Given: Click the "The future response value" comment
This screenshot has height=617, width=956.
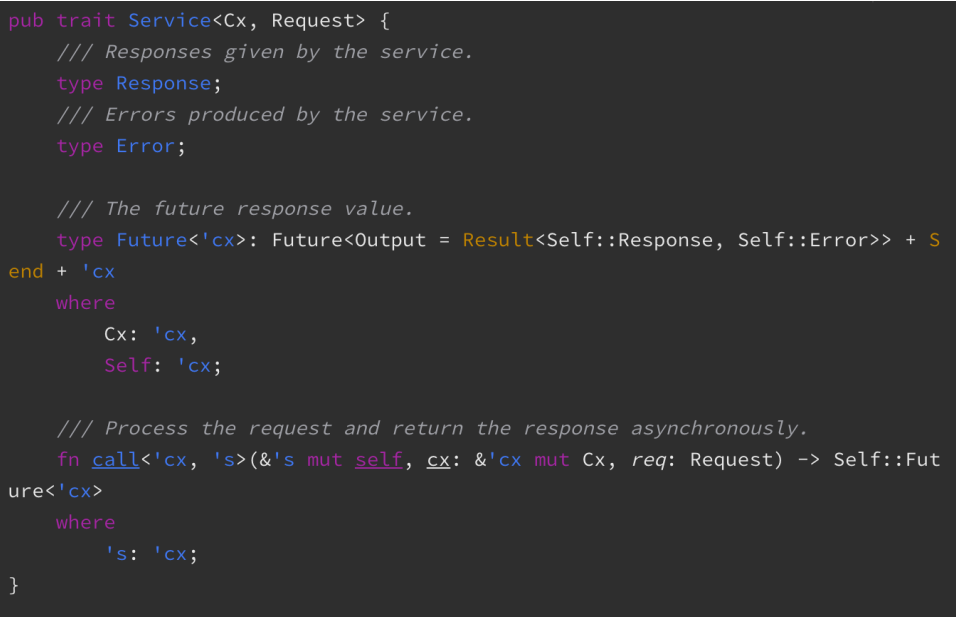Looking at the screenshot, I should 234,209.
